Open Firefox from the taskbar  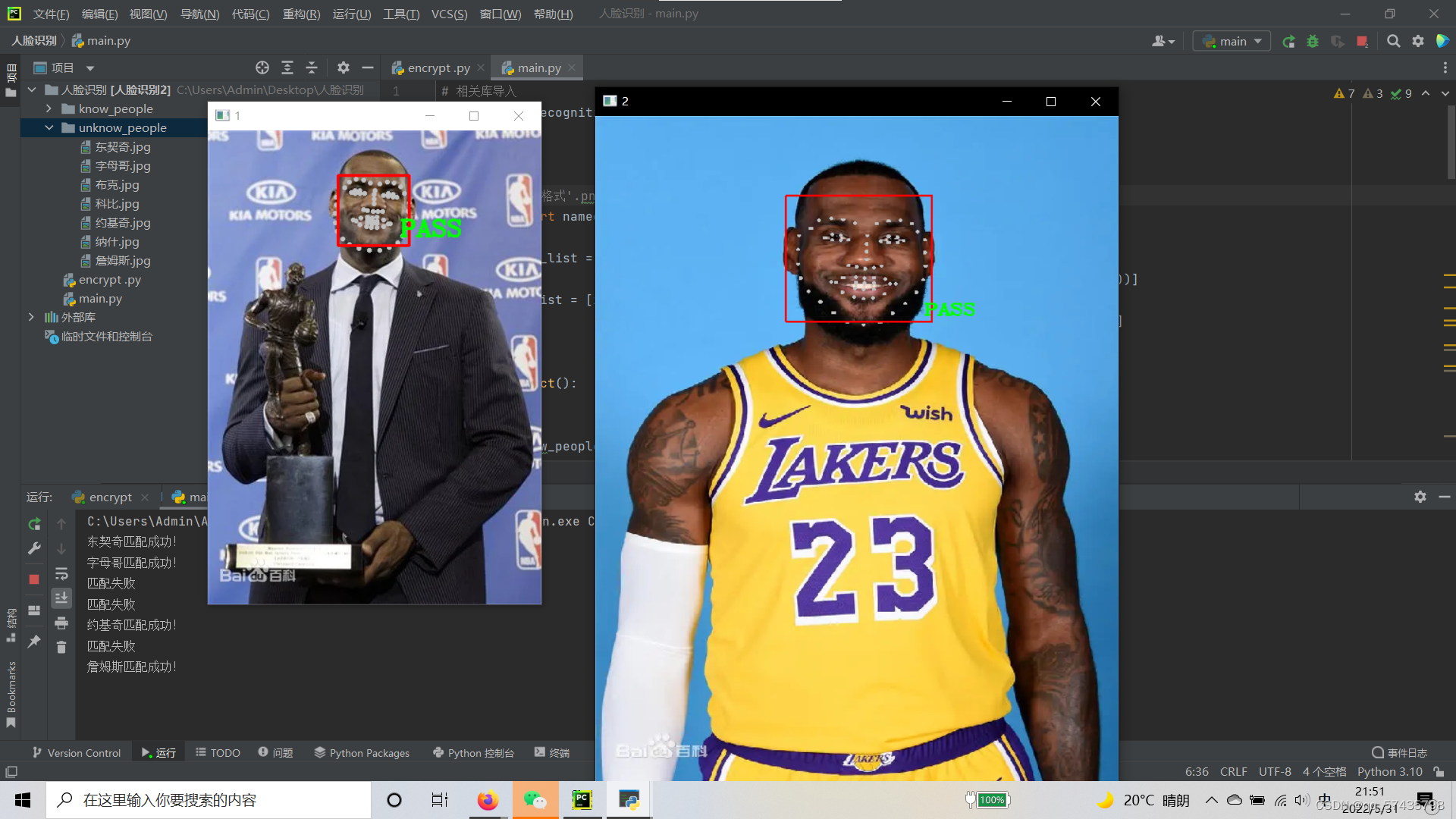(488, 800)
